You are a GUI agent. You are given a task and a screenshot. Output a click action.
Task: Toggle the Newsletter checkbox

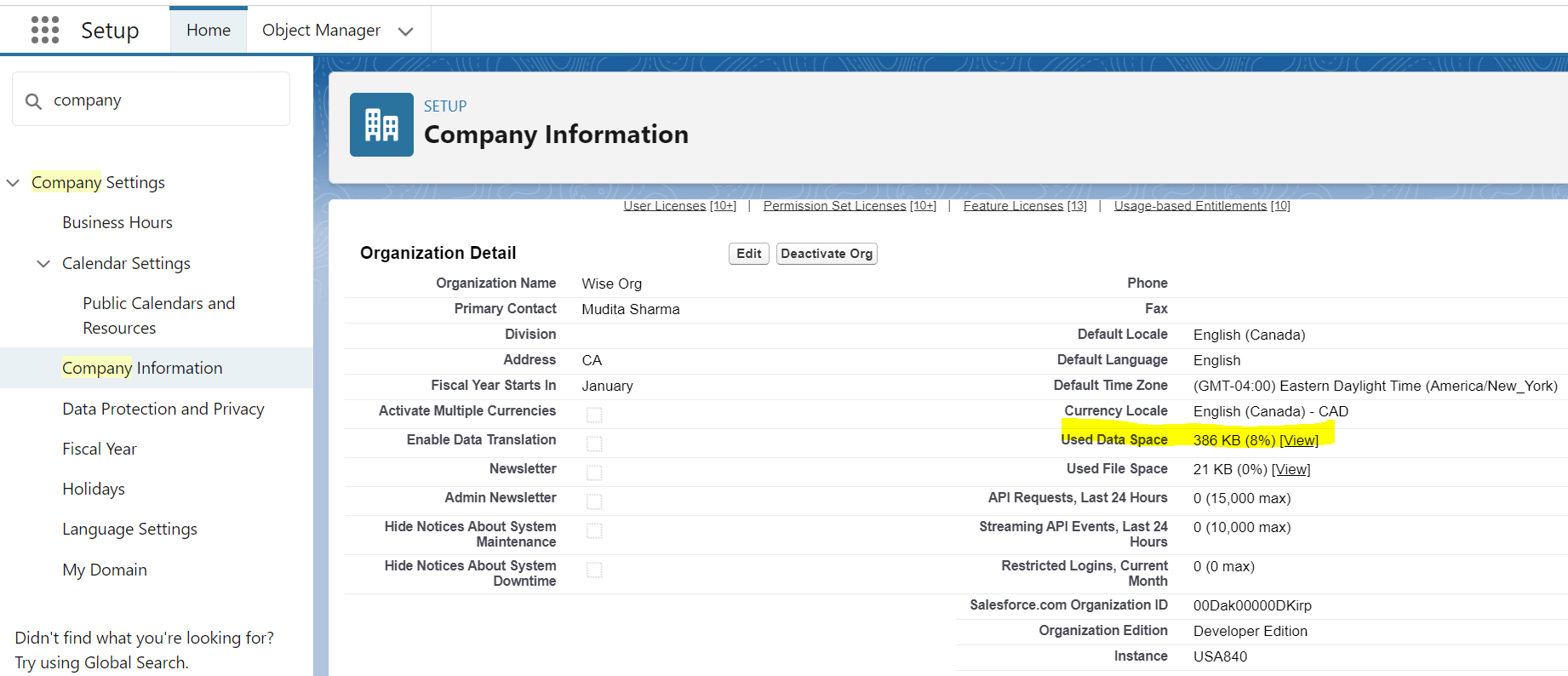click(594, 473)
